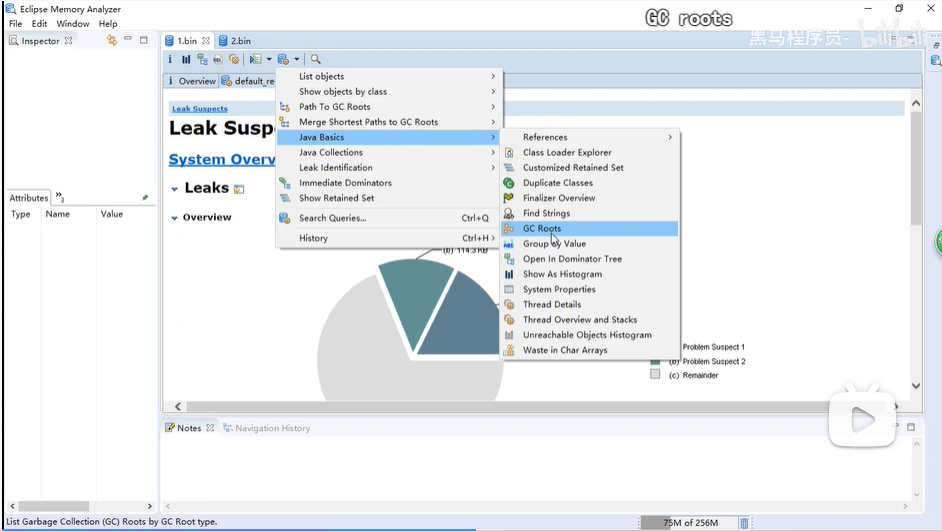Close the Notes view tab

tap(210, 428)
